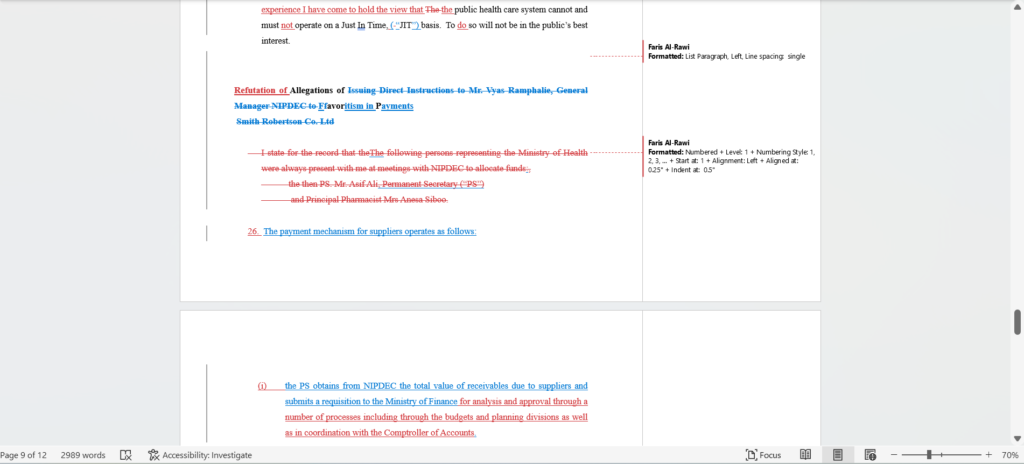This screenshot has width=1024, height=464.
Task: Click the revision bar beside paragraph 26
Action: coord(207,232)
